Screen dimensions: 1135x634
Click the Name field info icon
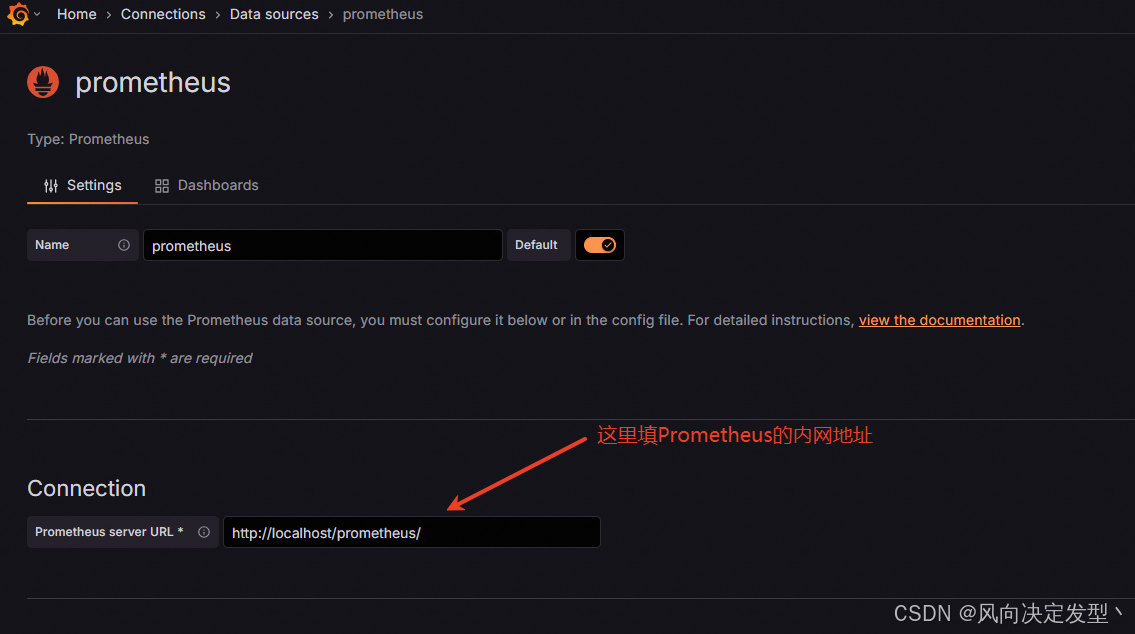[124, 245]
